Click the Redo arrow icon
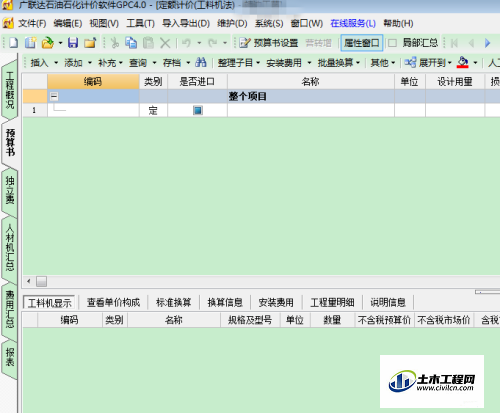The width and height of the screenshot is (500, 413). point(212,43)
